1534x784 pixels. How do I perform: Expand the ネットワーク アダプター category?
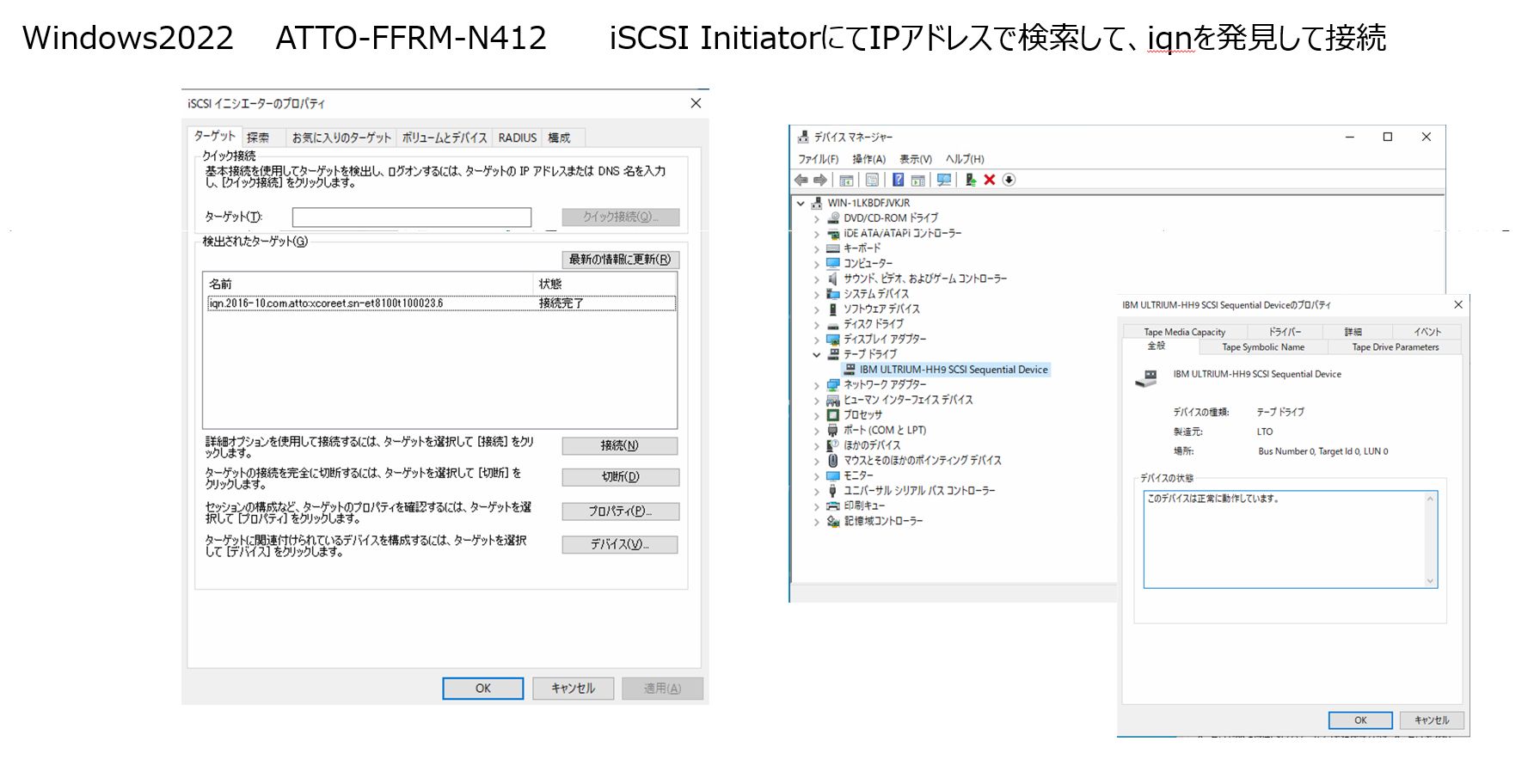[x=817, y=386]
